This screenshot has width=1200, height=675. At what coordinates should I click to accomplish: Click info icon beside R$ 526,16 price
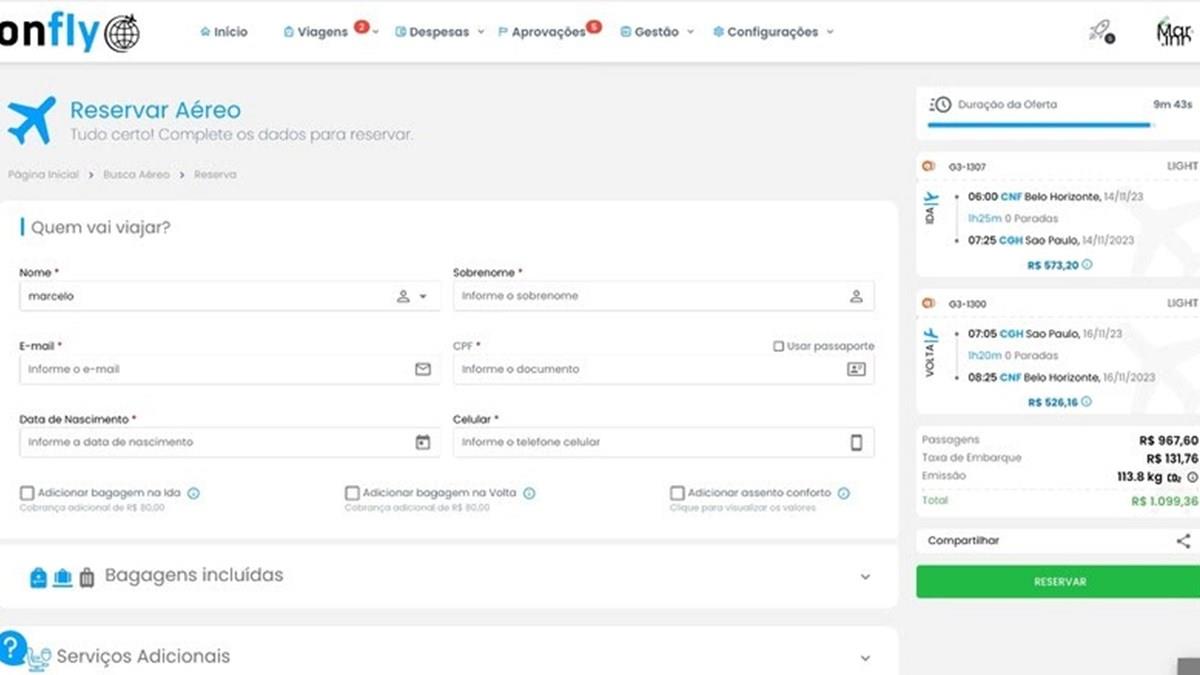tap(1087, 402)
